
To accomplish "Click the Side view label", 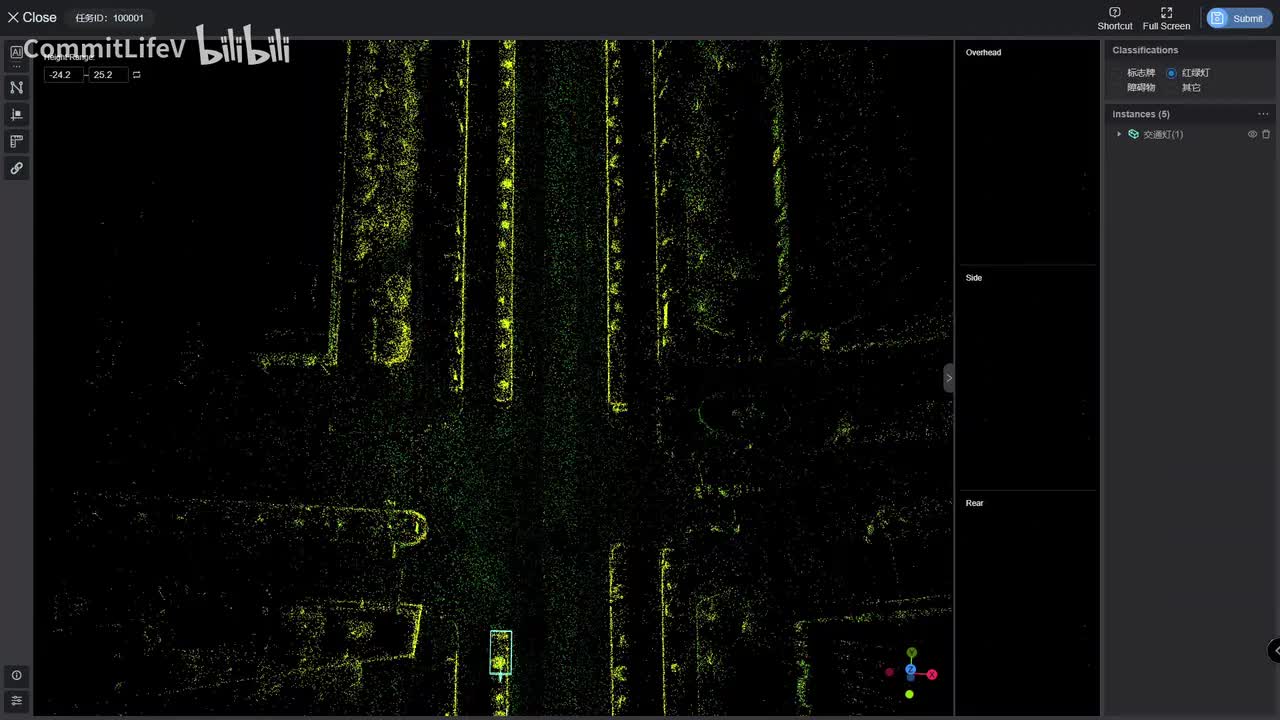I will (x=974, y=278).
